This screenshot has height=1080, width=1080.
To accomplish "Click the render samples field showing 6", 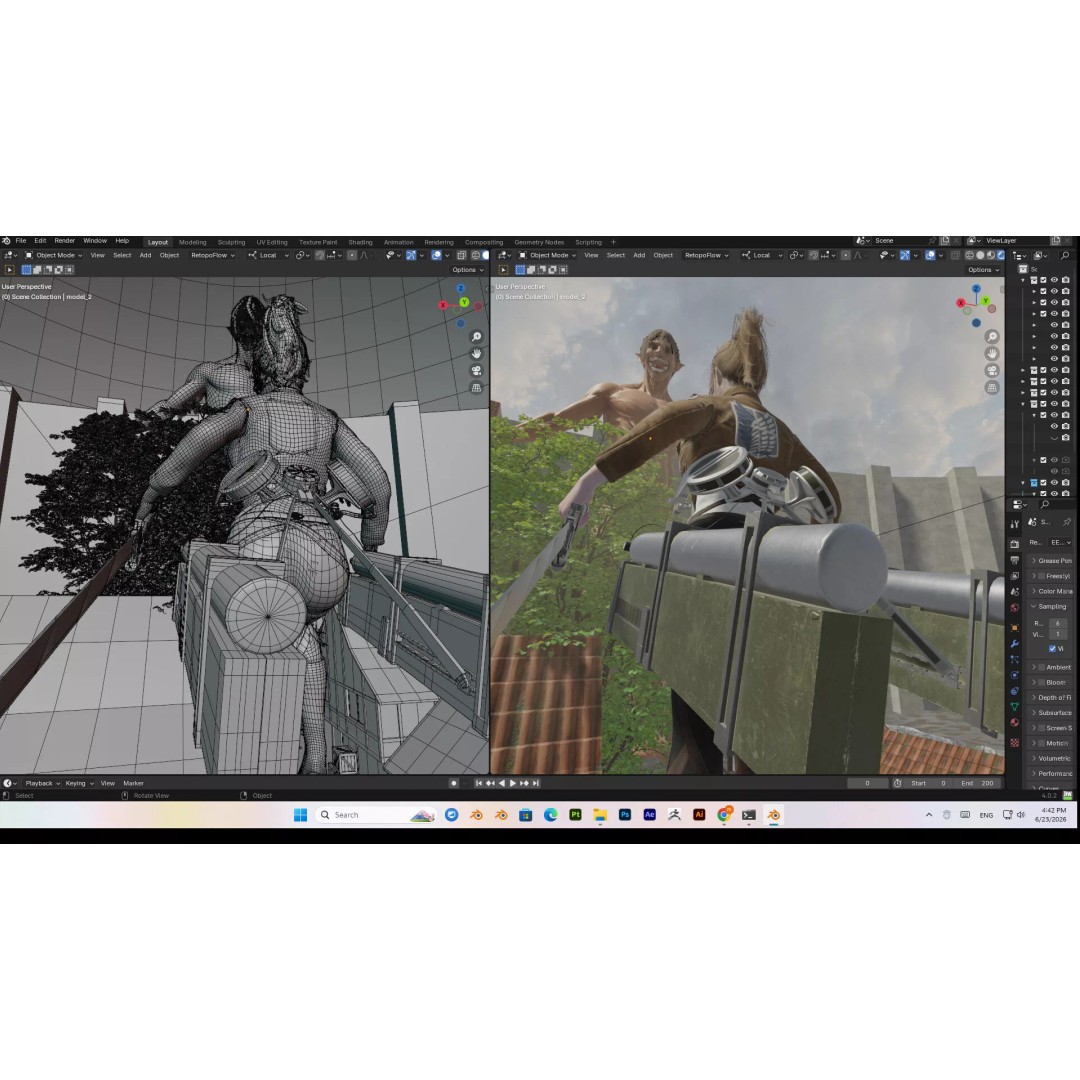I will click(x=1058, y=623).
